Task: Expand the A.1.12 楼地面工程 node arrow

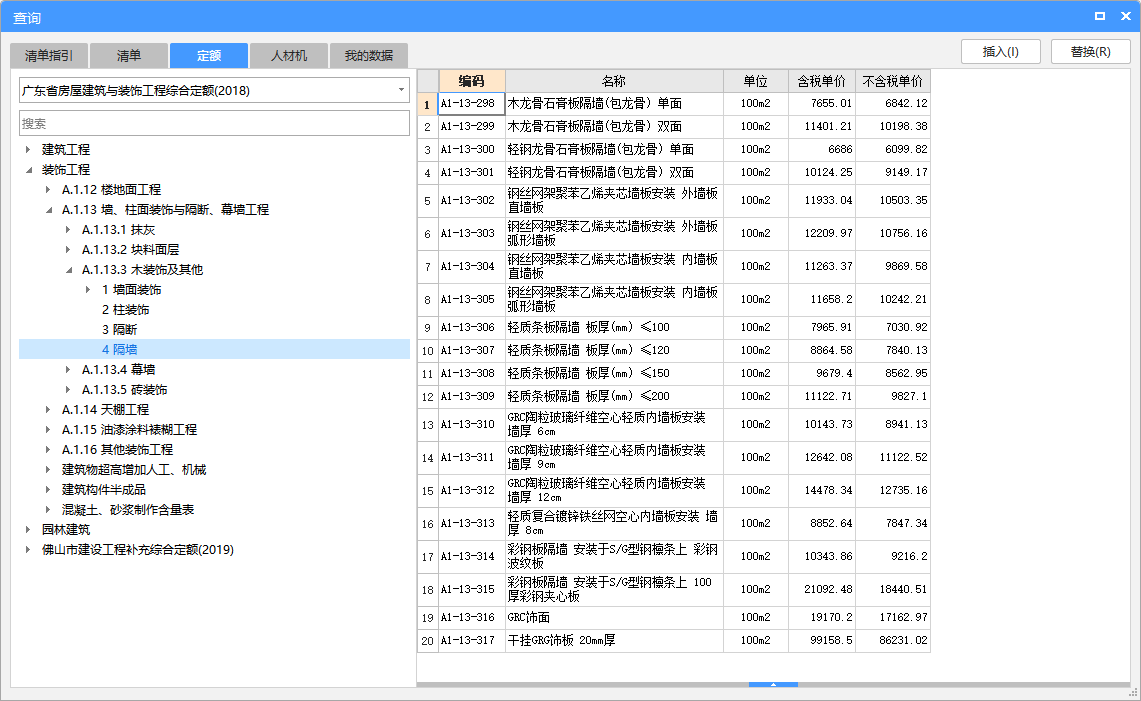Action: coord(48,189)
